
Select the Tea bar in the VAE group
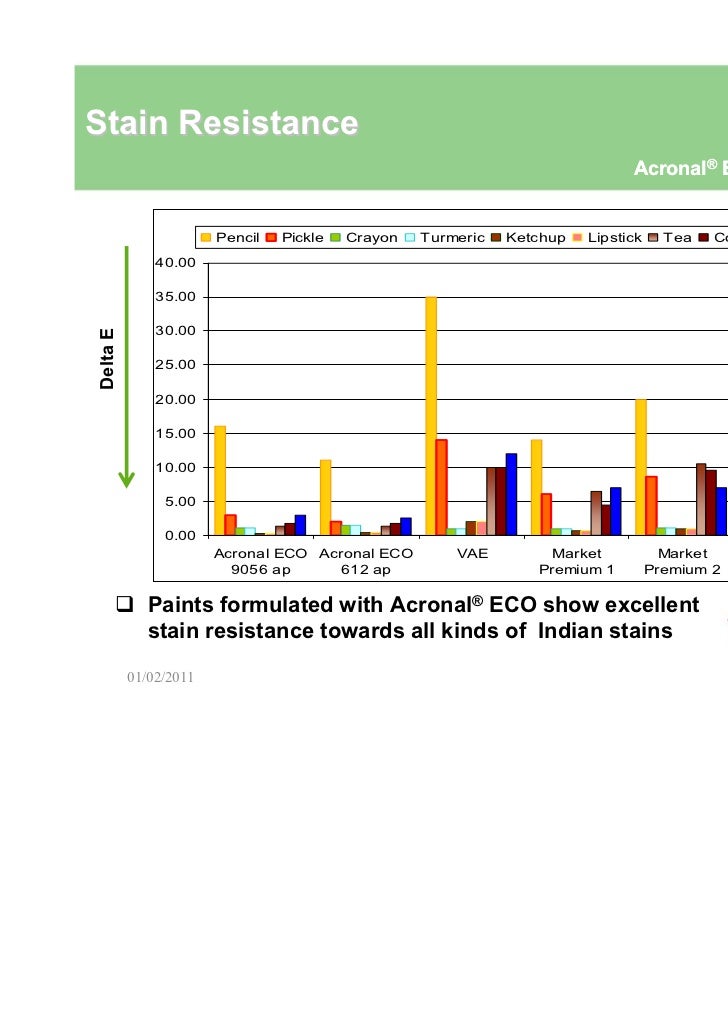pyautogui.click(x=491, y=502)
